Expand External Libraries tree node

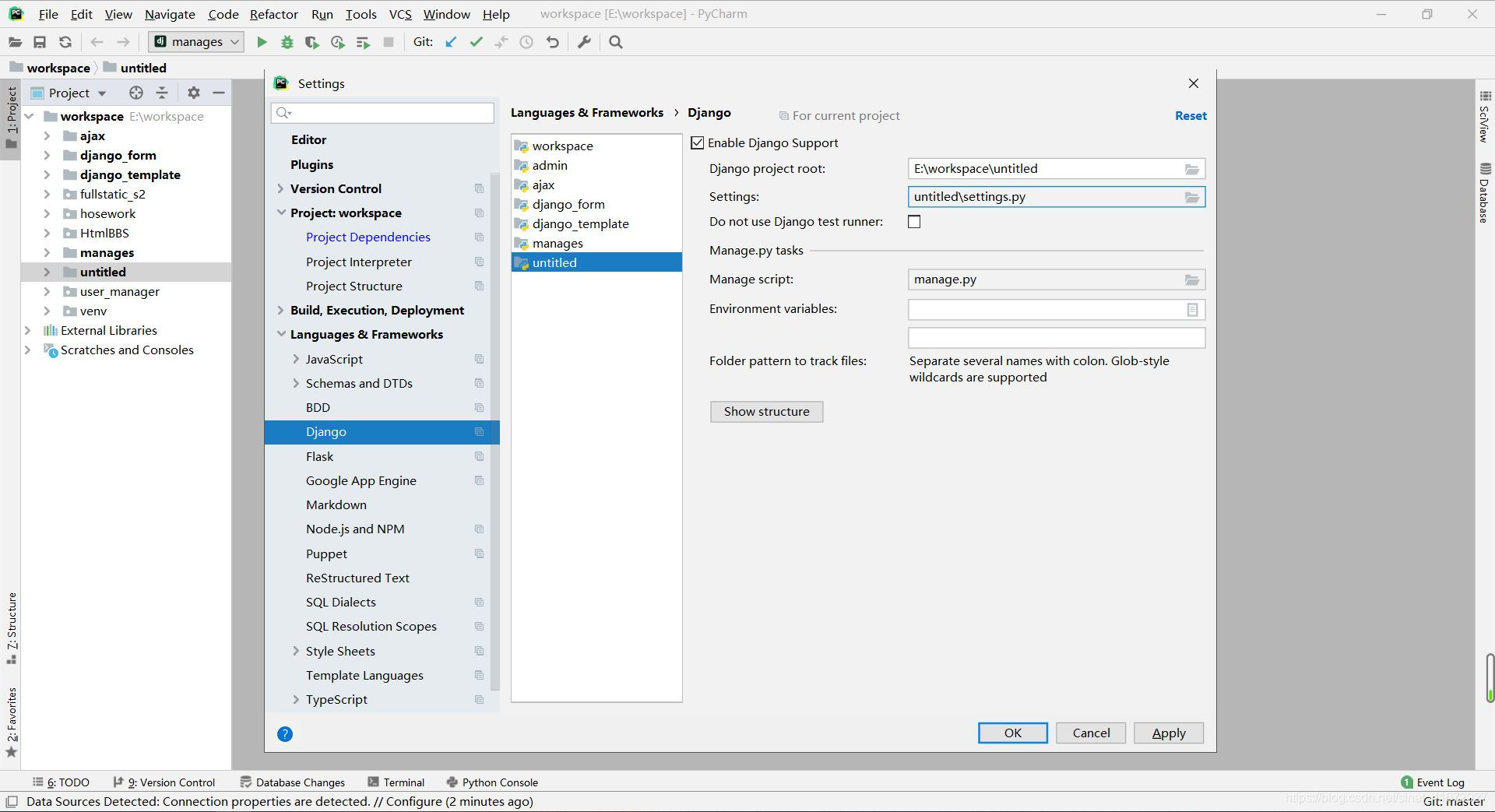pos(28,330)
